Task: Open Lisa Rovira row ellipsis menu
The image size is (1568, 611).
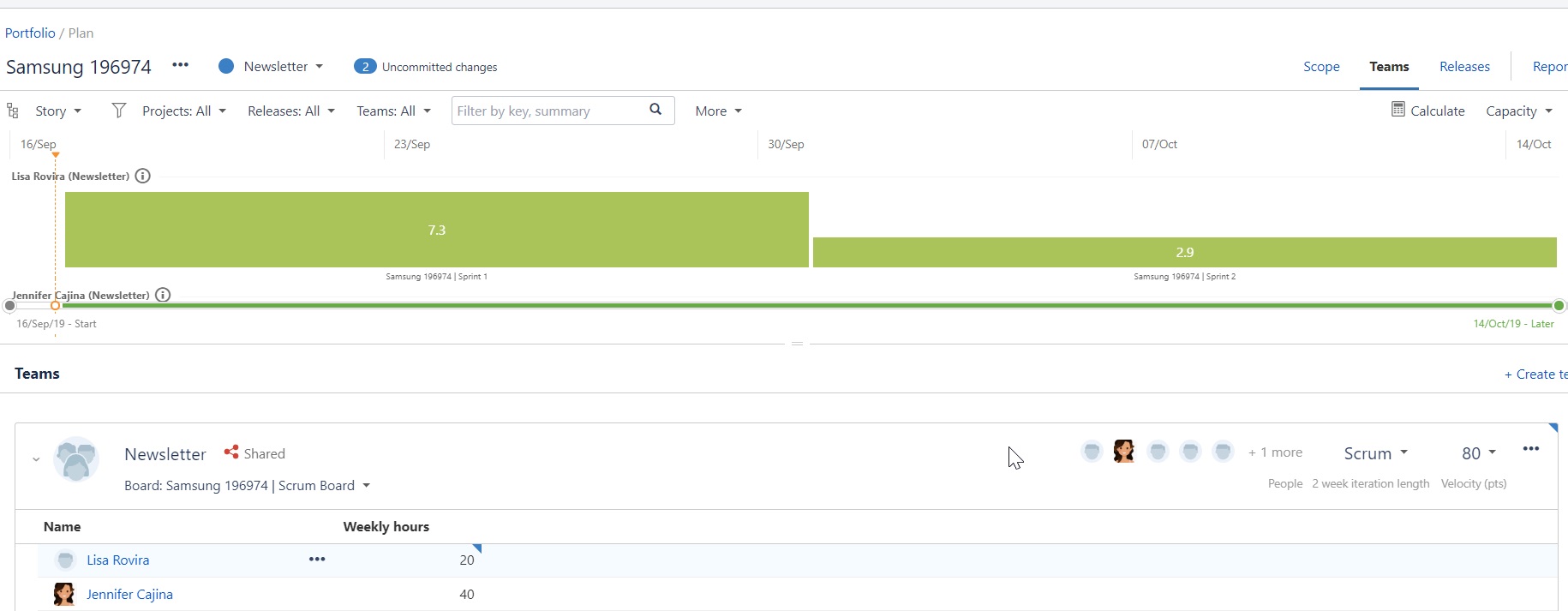Action: pyautogui.click(x=317, y=559)
